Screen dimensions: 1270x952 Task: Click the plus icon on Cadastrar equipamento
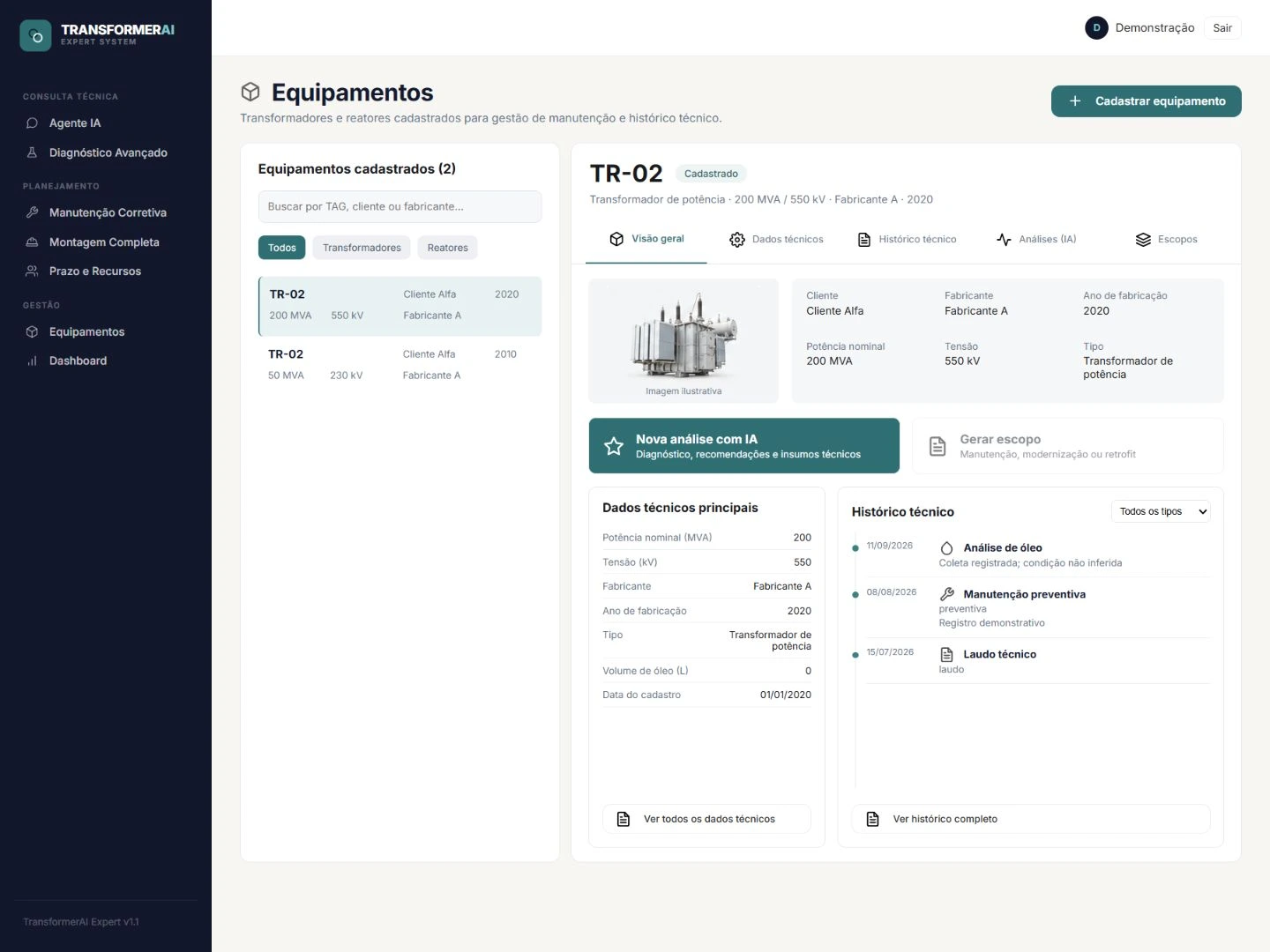(x=1075, y=101)
